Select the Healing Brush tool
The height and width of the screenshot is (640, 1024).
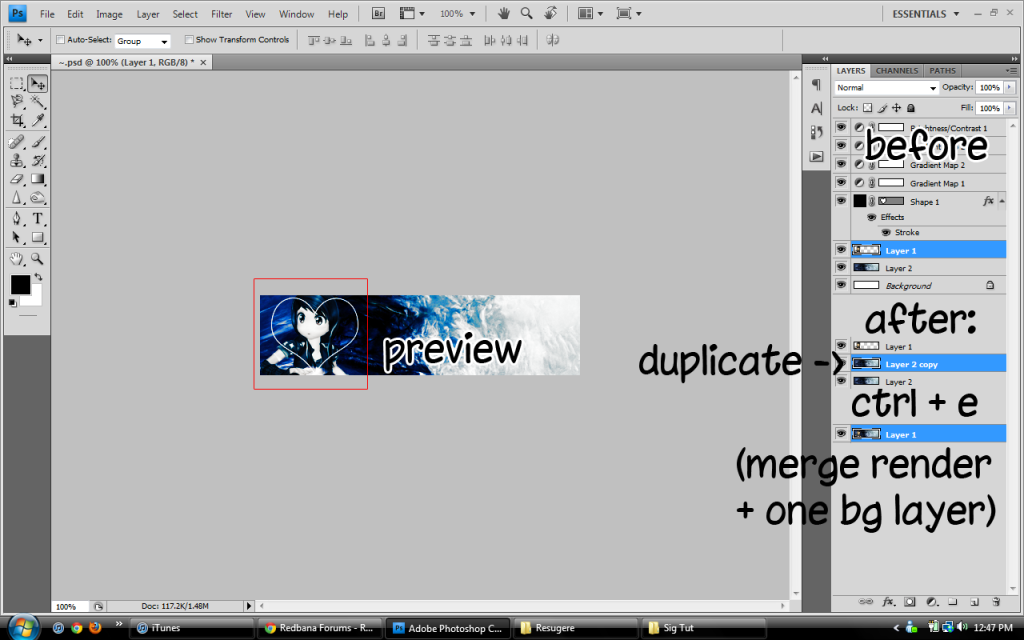point(17,142)
